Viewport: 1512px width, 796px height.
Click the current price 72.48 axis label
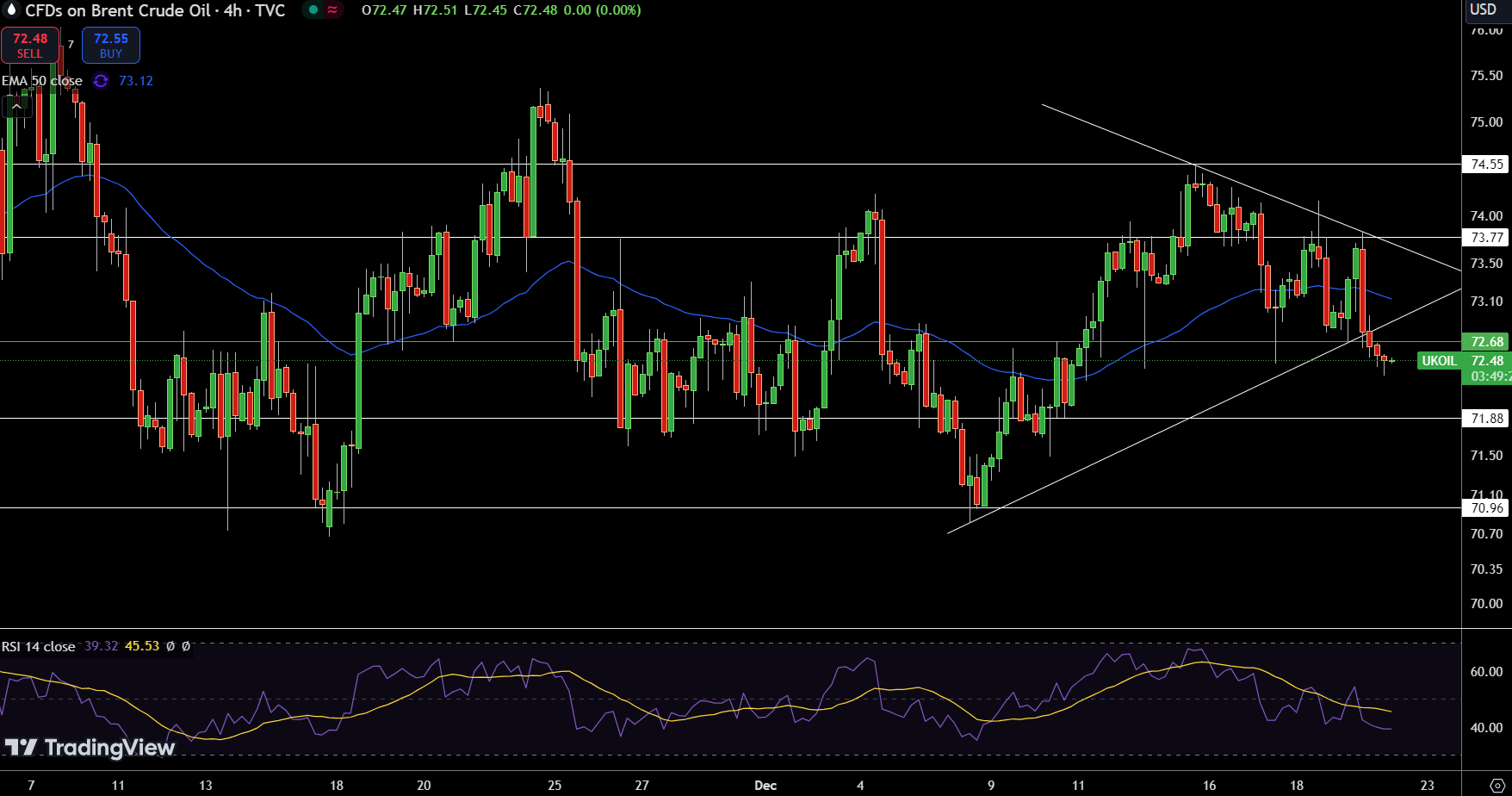point(1487,361)
